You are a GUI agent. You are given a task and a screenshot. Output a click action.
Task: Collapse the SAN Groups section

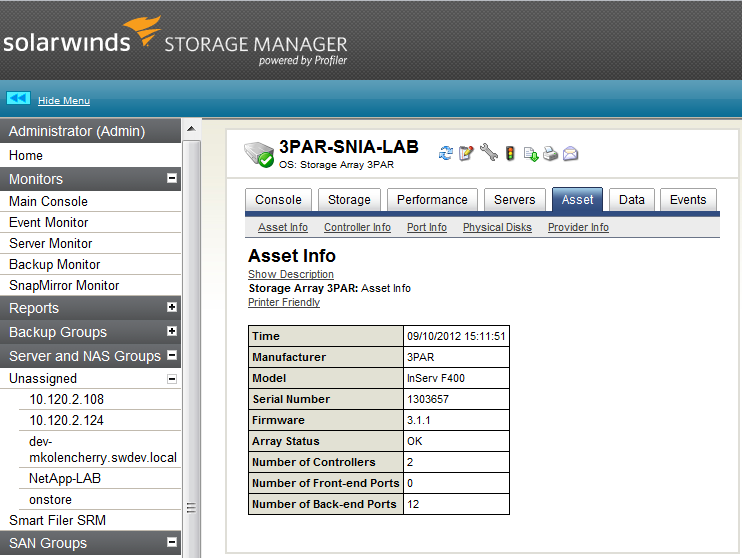172,542
